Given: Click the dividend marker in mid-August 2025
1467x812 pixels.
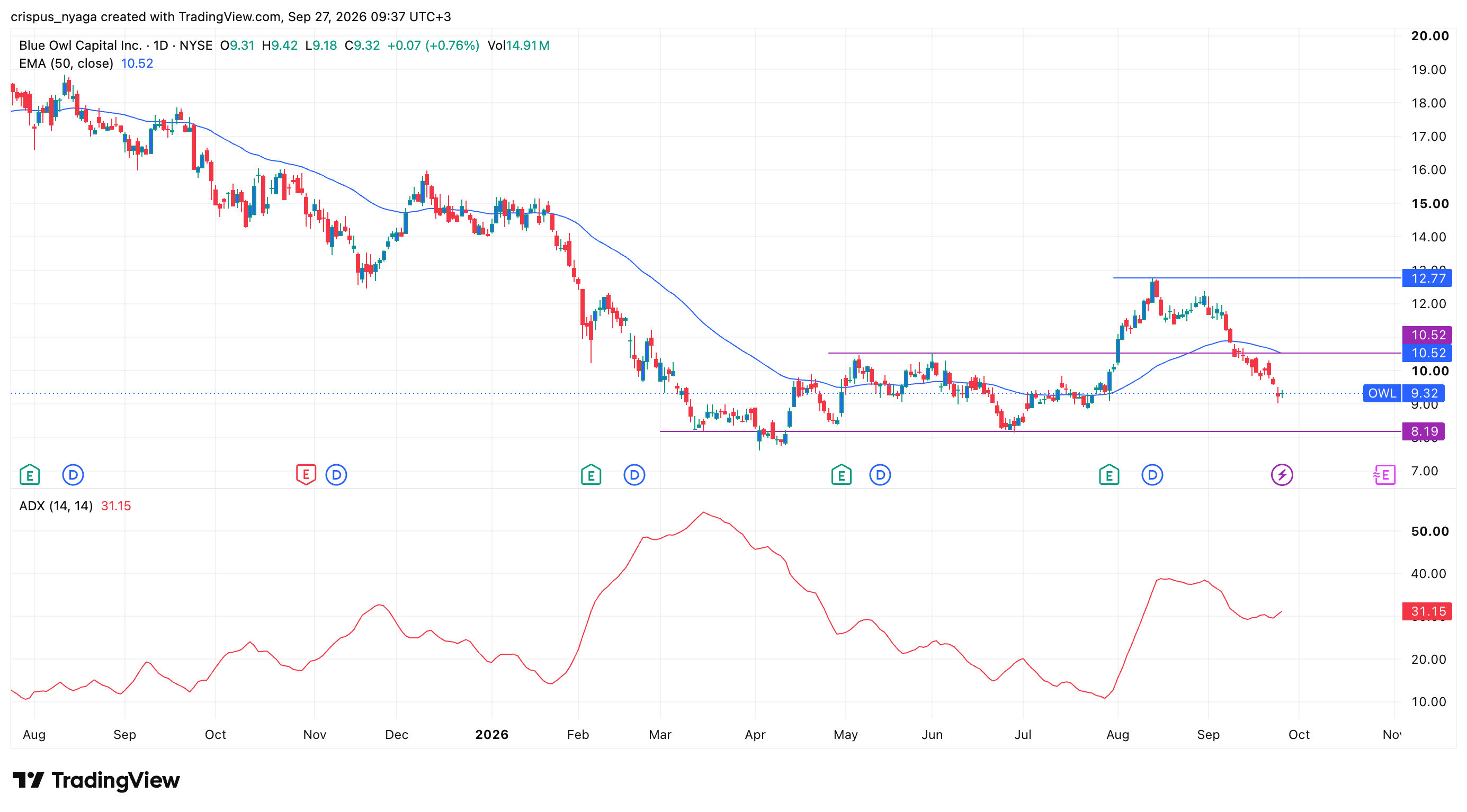Looking at the screenshot, I should pyautogui.click(x=73, y=475).
